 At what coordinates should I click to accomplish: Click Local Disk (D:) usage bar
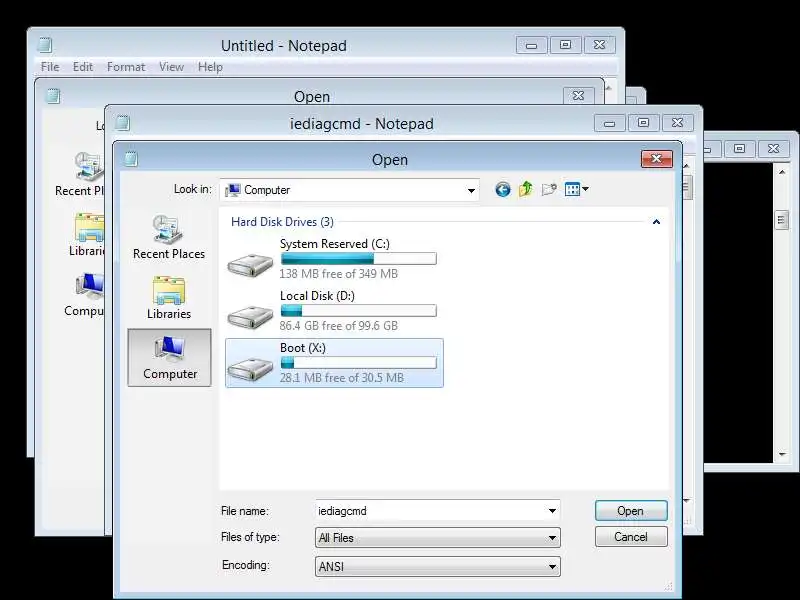(359, 311)
